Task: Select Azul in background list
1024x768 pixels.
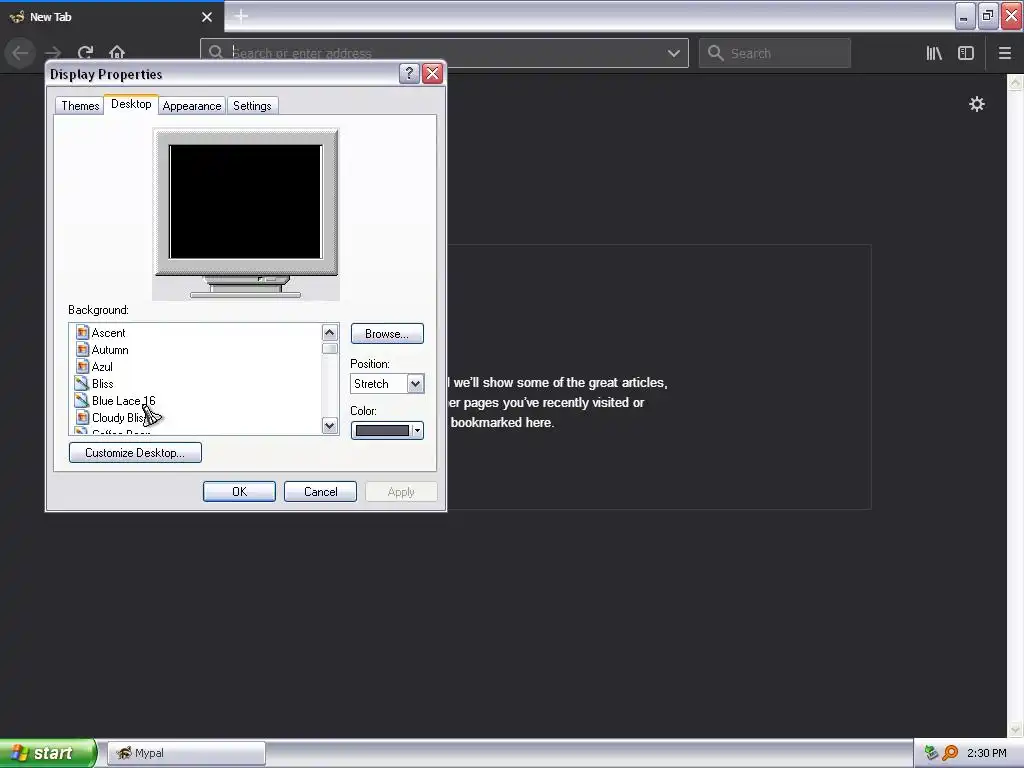Action: coord(102,366)
